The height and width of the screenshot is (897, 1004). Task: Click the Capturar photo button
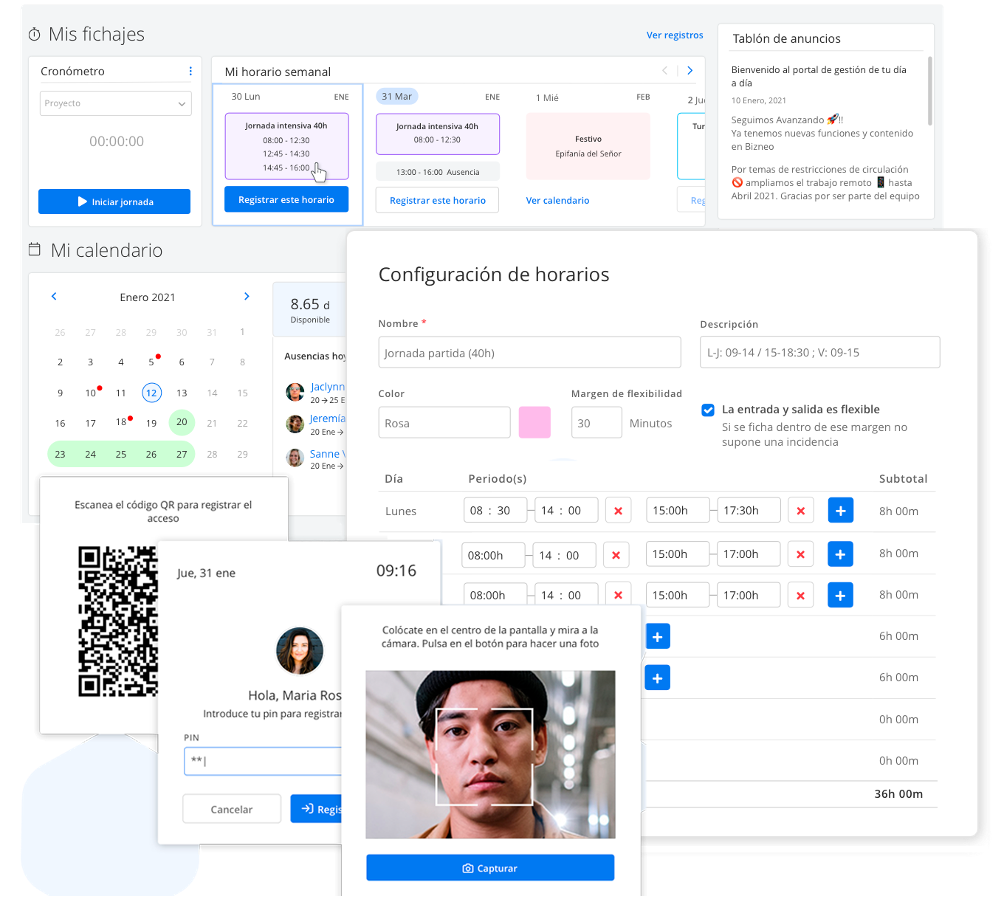tap(490, 868)
